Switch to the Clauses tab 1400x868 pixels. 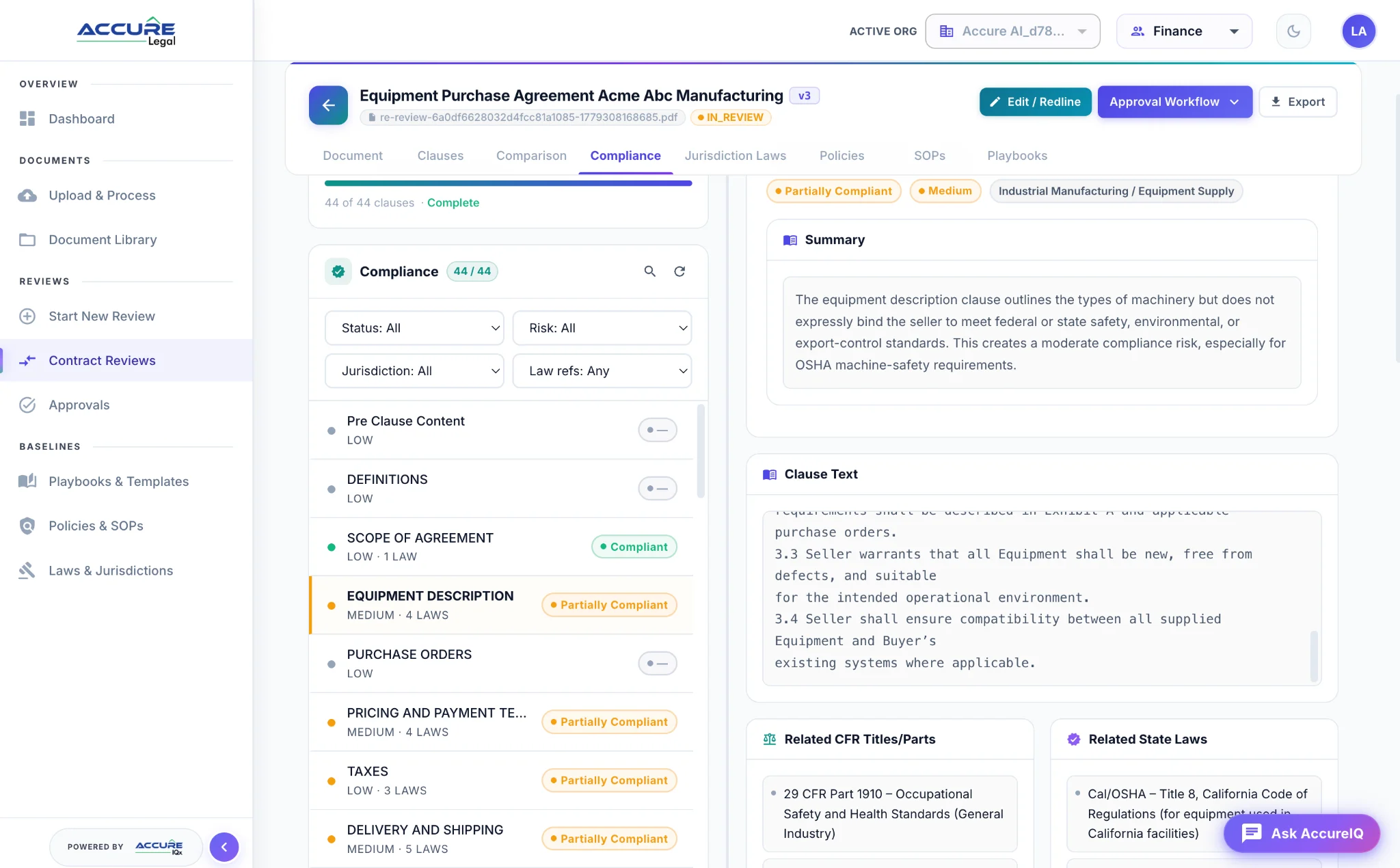[x=440, y=156]
